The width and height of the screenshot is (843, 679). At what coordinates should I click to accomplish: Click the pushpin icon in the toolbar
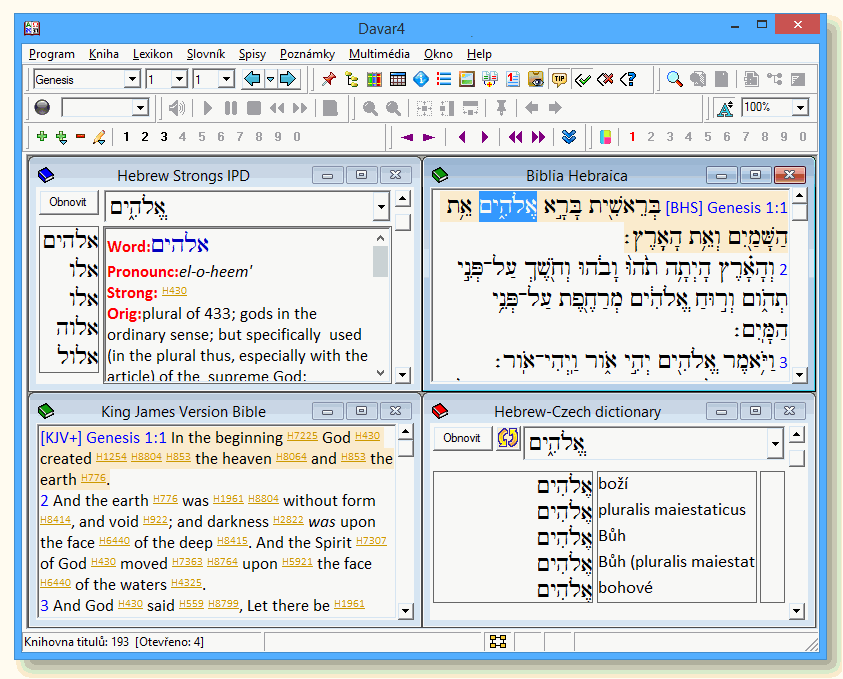(329, 79)
